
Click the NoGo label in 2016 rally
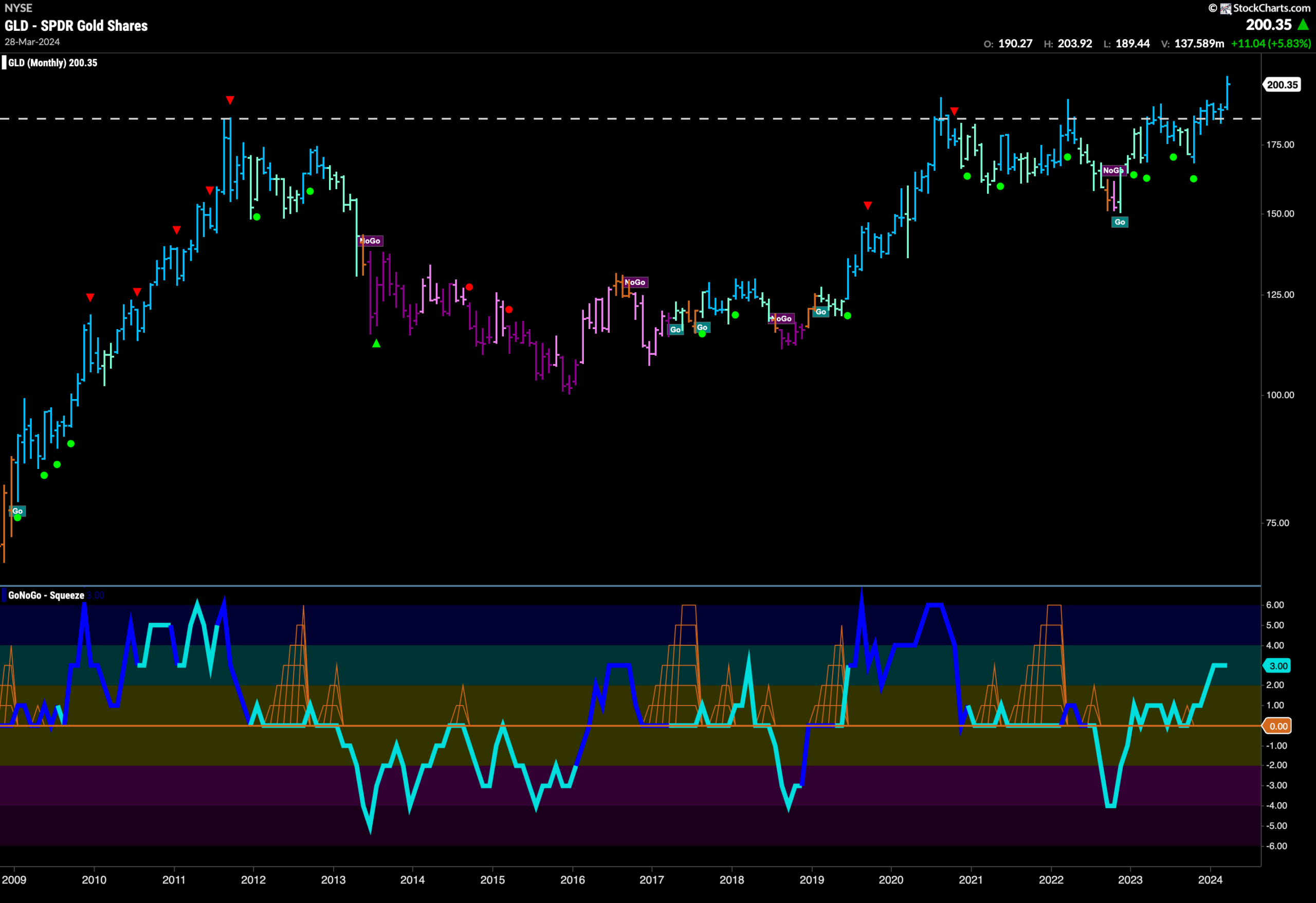pyautogui.click(x=635, y=282)
